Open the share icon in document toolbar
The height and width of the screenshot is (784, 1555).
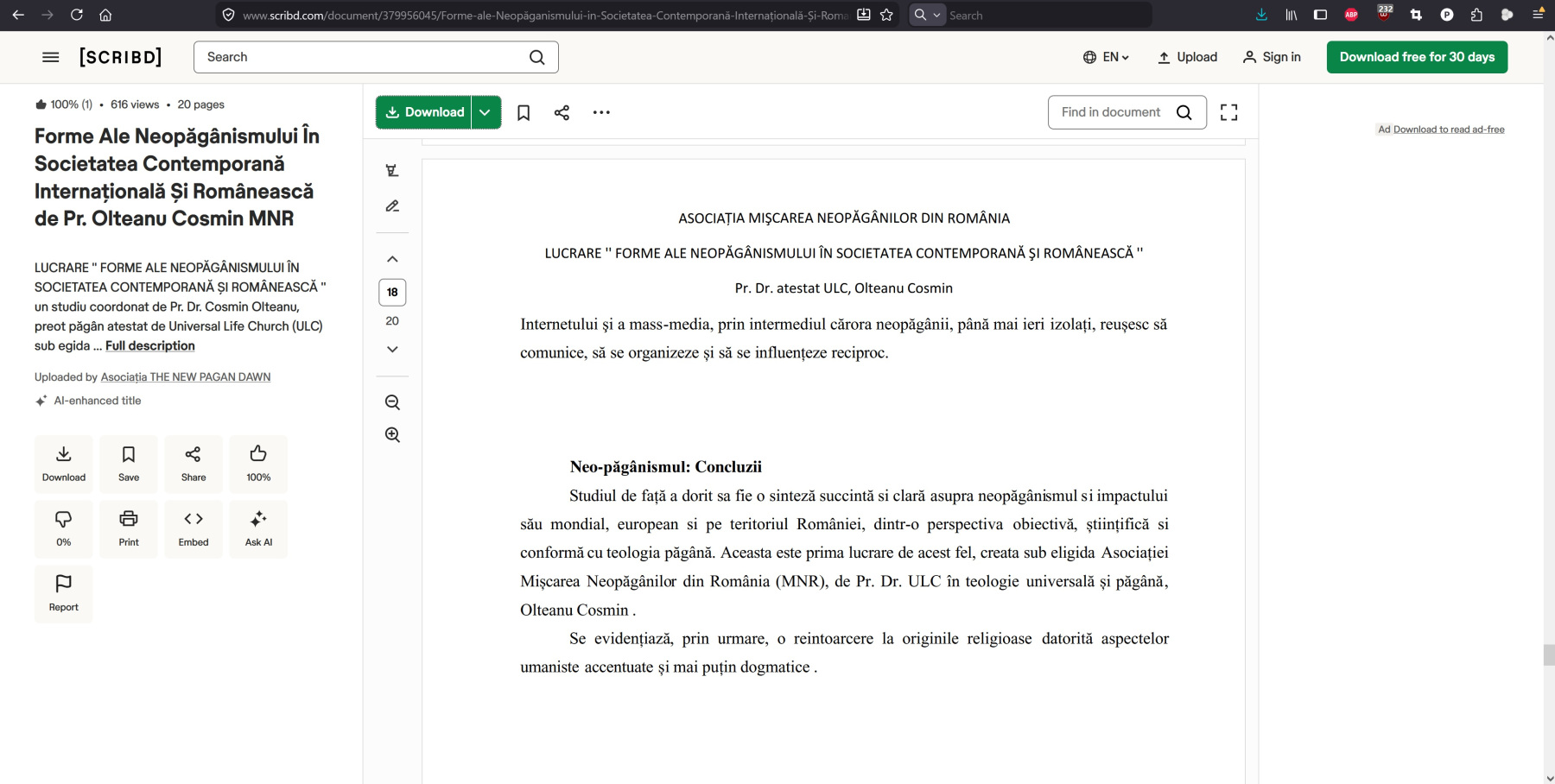562,112
